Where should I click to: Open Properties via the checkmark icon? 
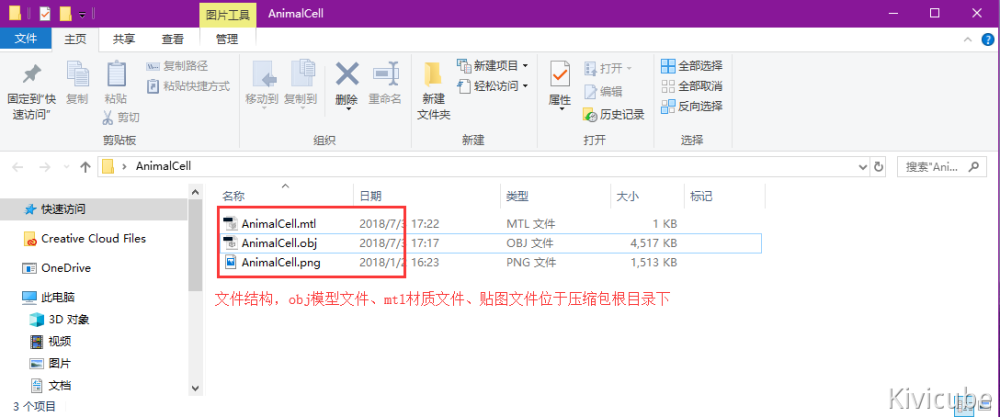(559, 76)
